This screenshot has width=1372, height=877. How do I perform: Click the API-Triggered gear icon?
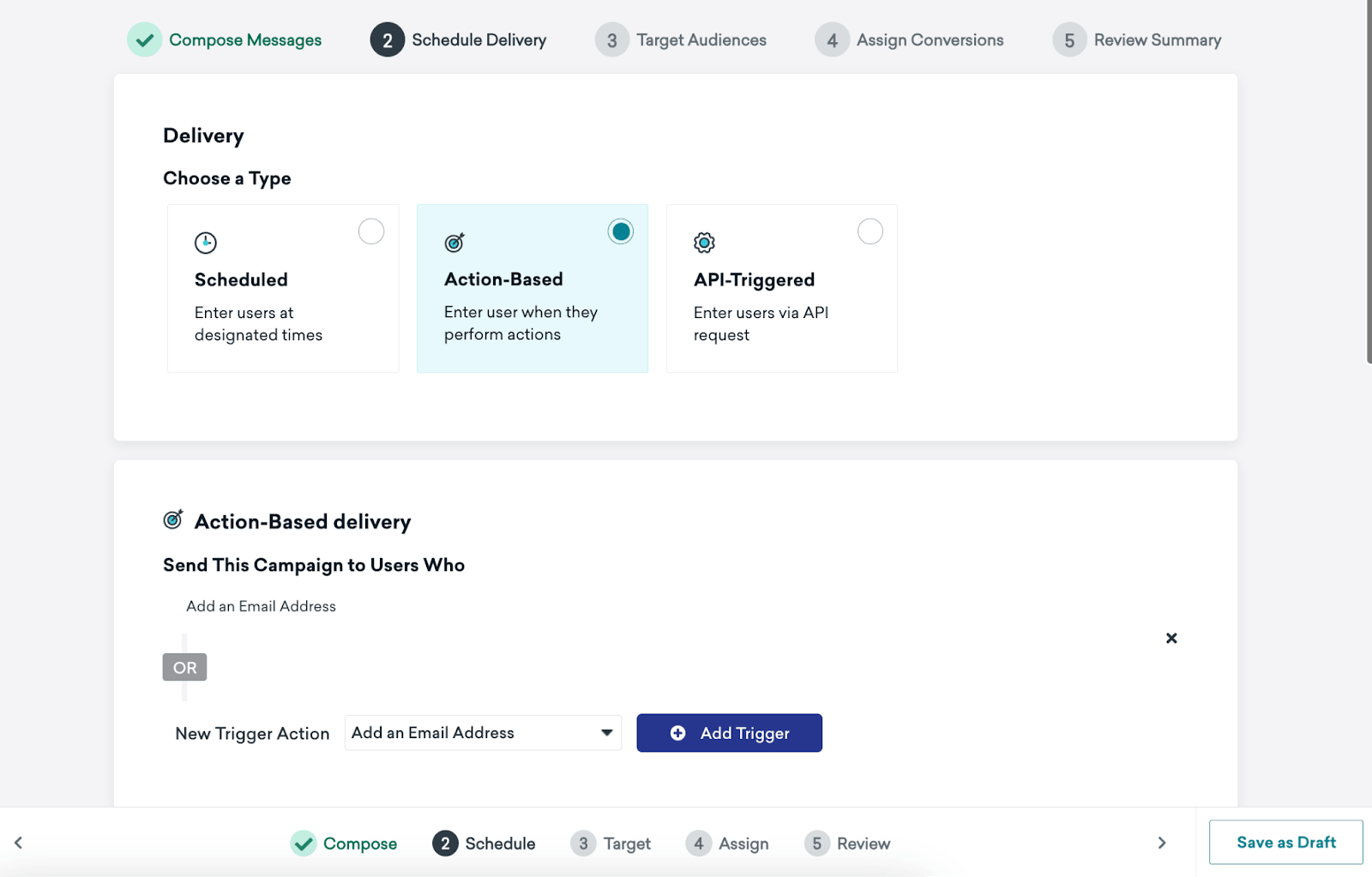coord(704,243)
